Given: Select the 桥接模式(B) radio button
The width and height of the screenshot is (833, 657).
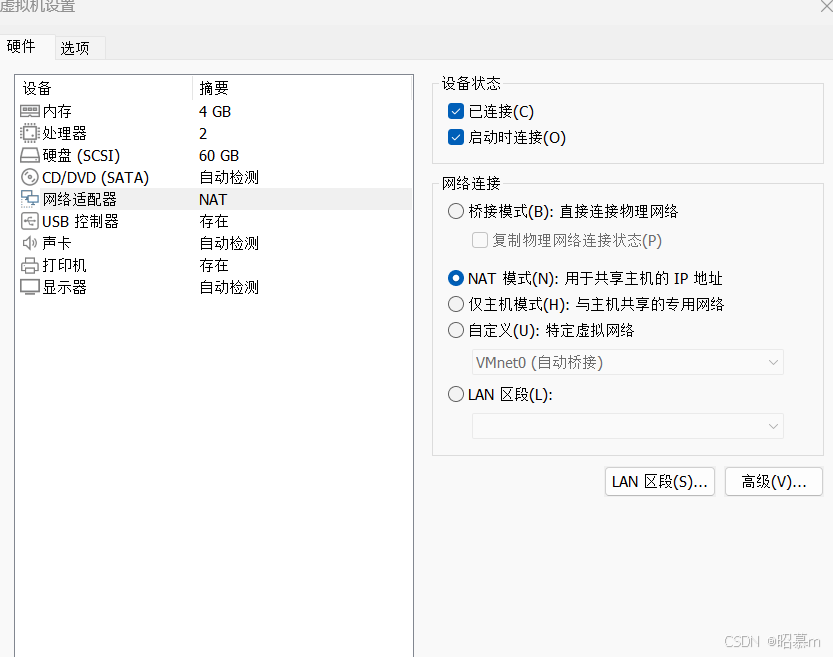Looking at the screenshot, I should pos(456,211).
